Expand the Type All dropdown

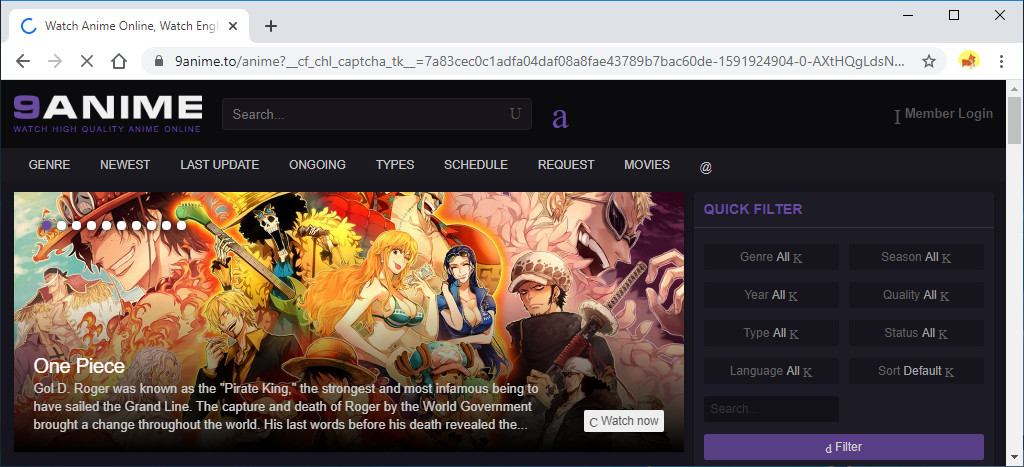tap(771, 333)
